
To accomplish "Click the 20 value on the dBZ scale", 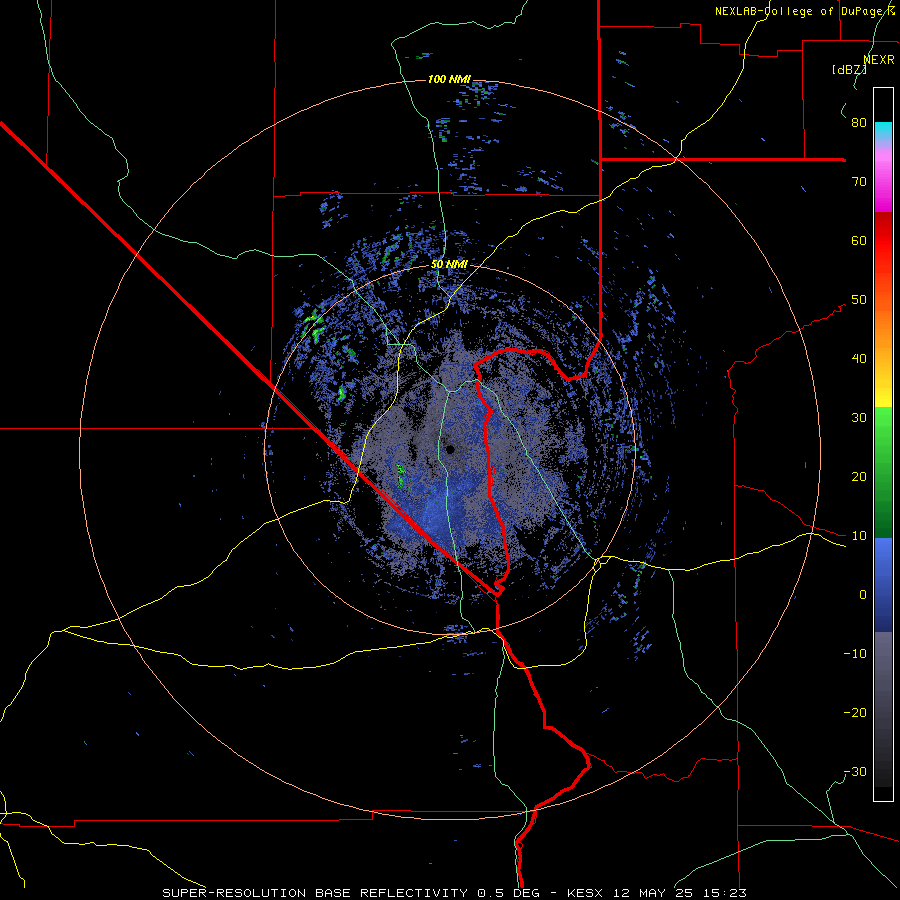I will pyautogui.click(x=859, y=477).
